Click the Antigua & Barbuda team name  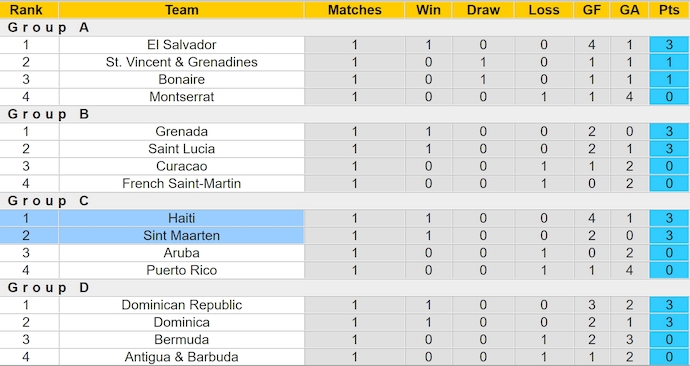click(x=181, y=357)
